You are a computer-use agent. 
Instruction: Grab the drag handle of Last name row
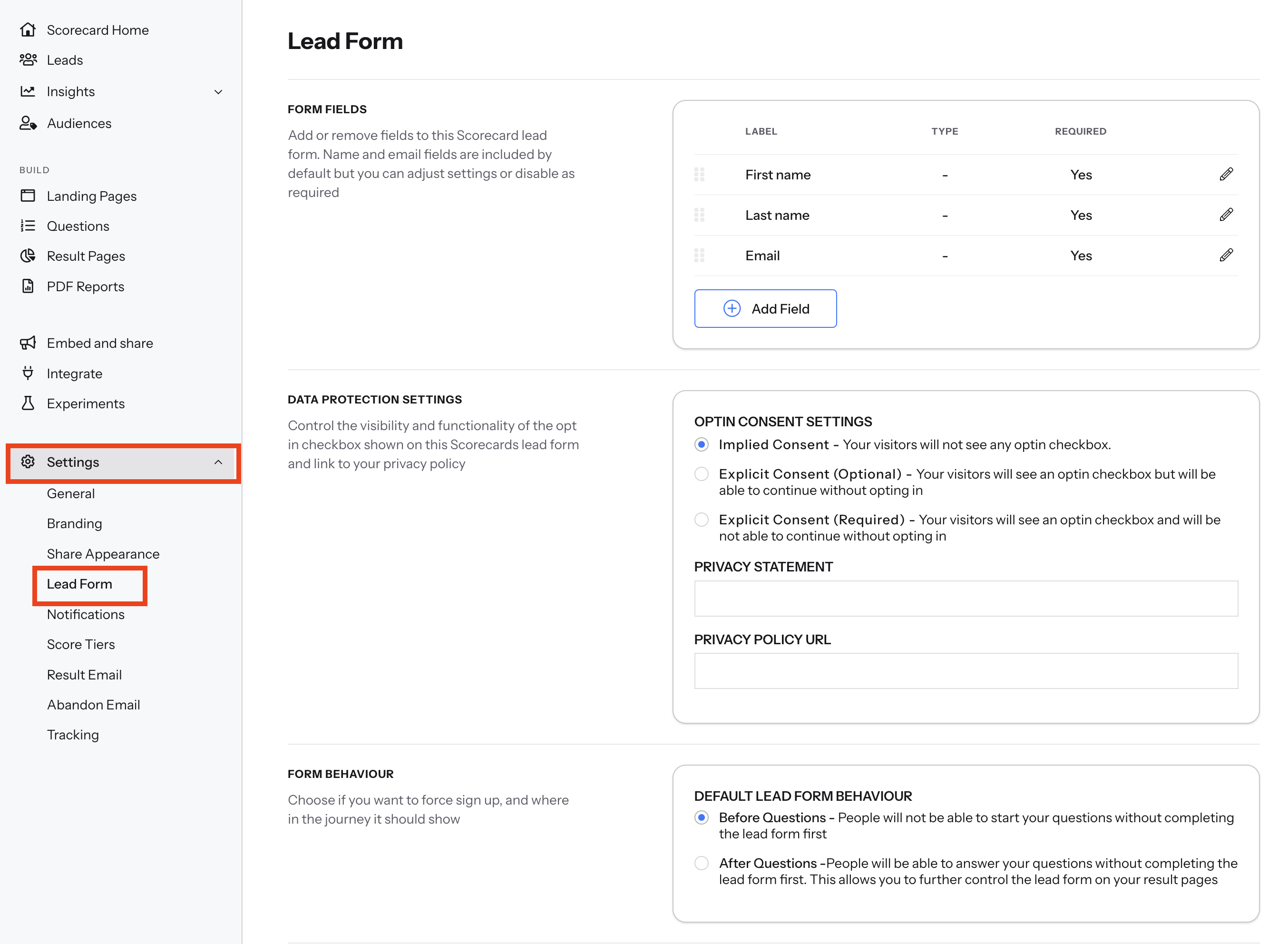(x=699, y=215)
